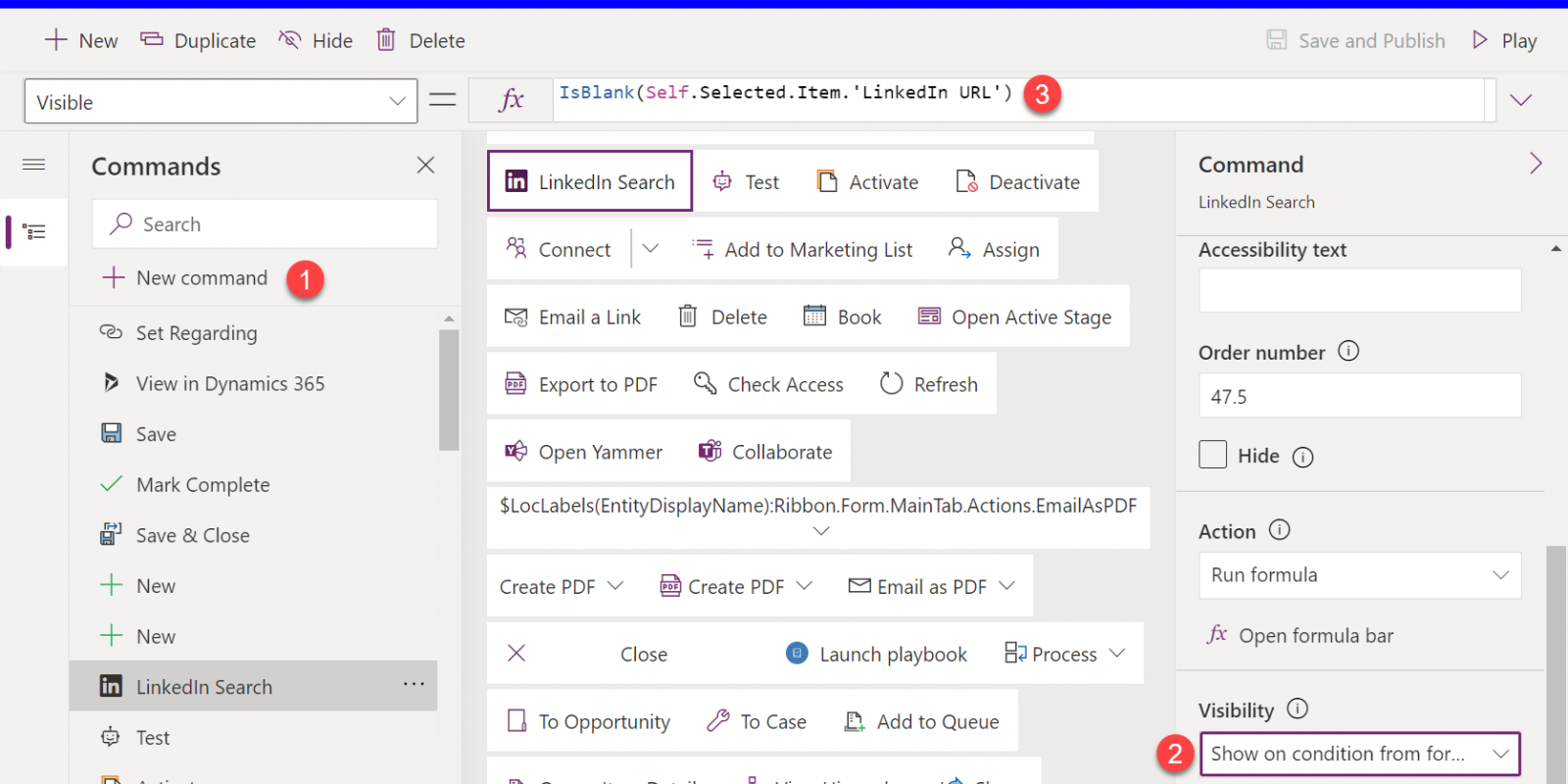Click the To Case wrench command
1568x784 pixels.
tap(757, 721)
